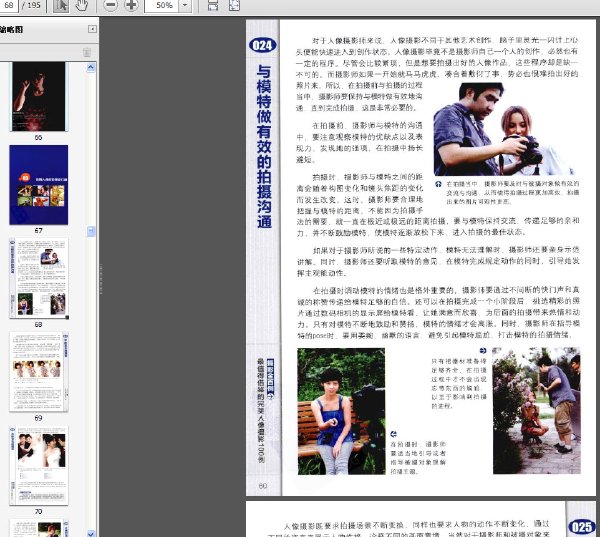Click the thumbnail panel scroll up arrow

pyautogui.click(x=91, y=68)
